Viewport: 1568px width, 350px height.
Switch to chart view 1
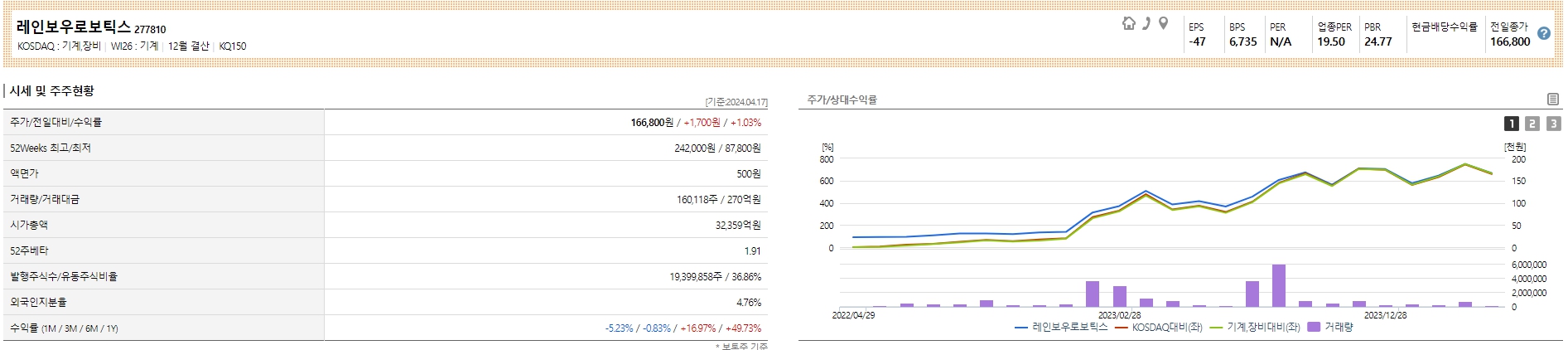[1512, 124]
